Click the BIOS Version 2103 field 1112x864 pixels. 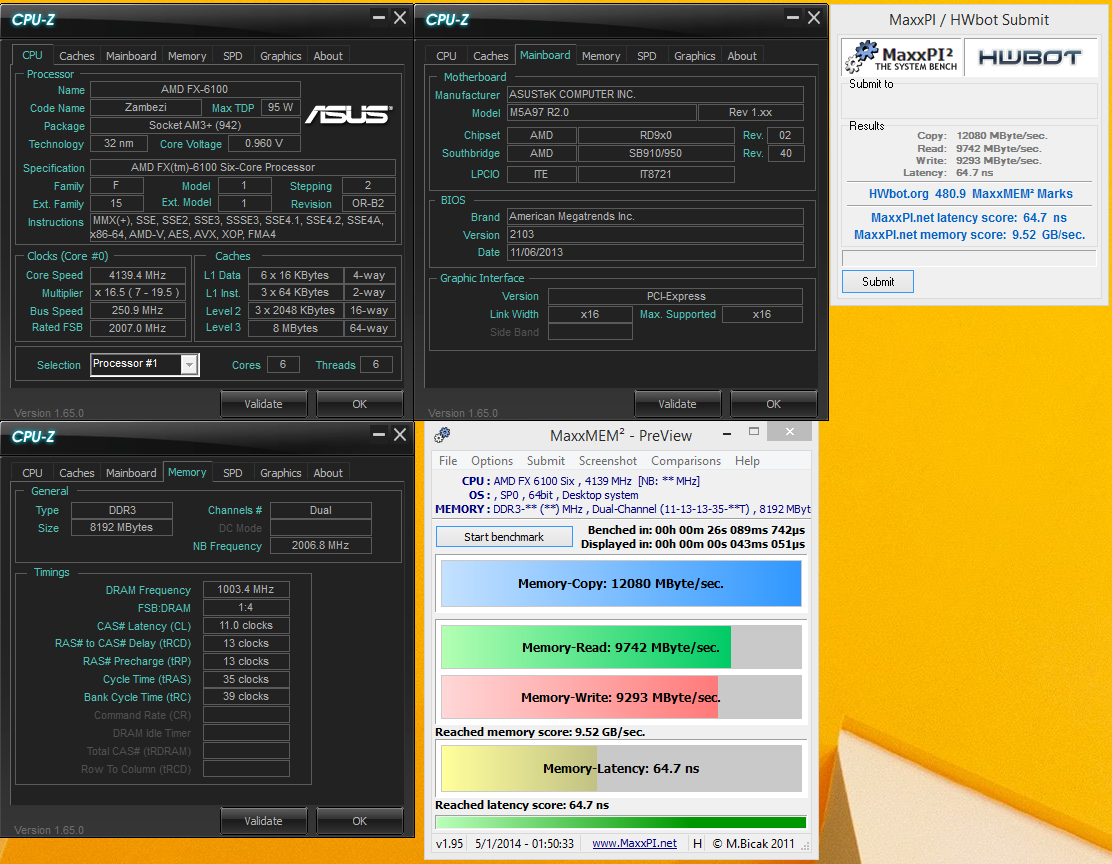(x=655, y=234)
